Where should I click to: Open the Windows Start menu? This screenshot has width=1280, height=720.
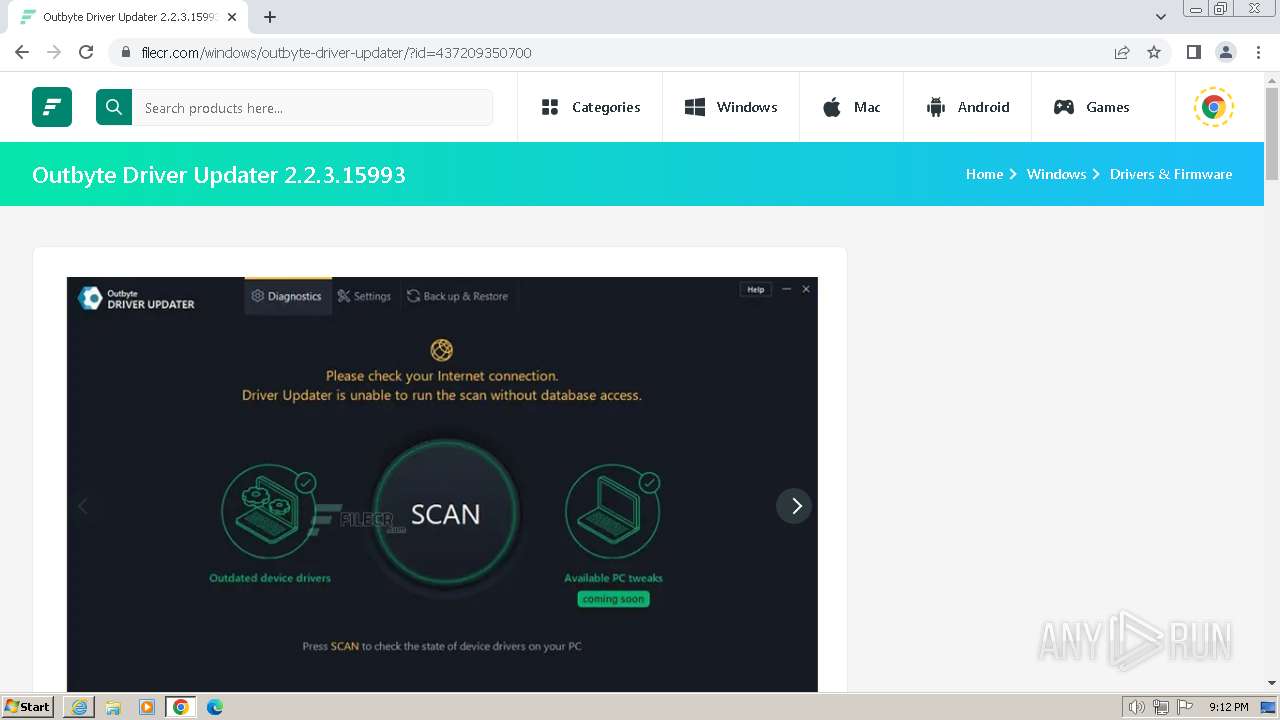click(28, 707)
